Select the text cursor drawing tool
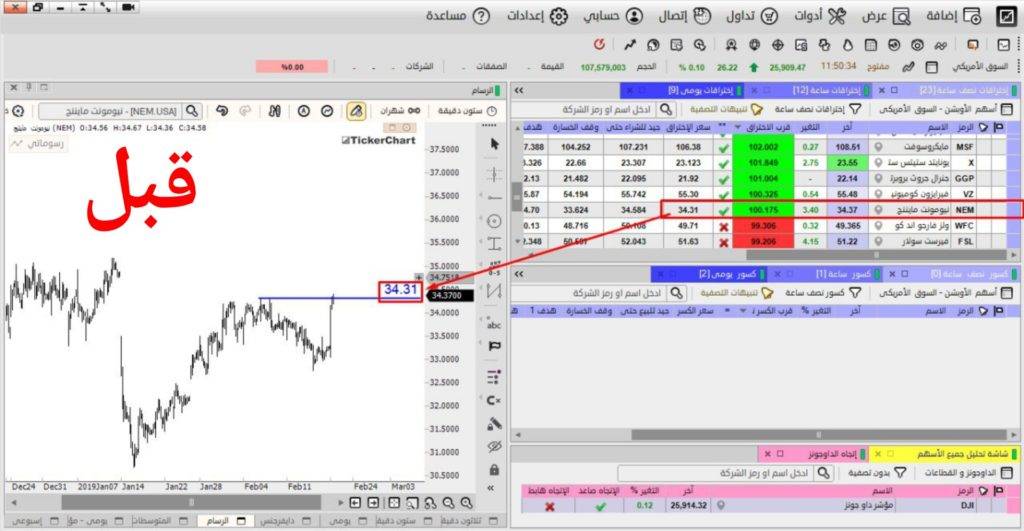This screenshot has width=1024, height=531. 494,244
